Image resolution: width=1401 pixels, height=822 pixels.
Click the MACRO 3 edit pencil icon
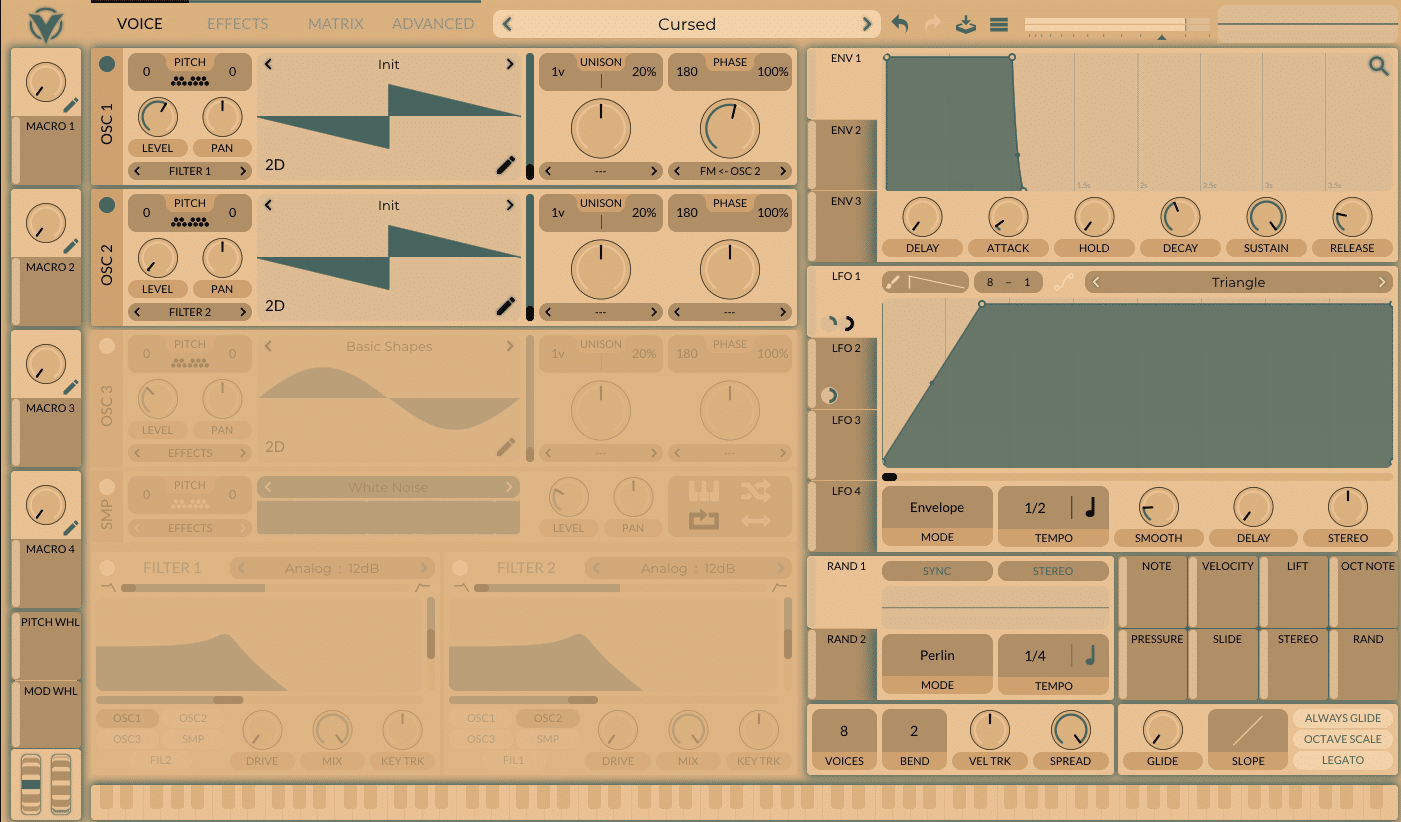[x=71, y=387]
